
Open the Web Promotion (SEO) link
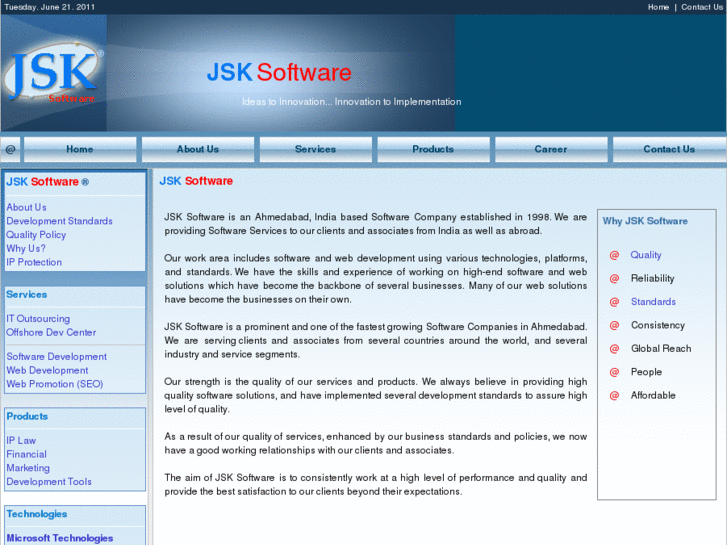point(55,384)
